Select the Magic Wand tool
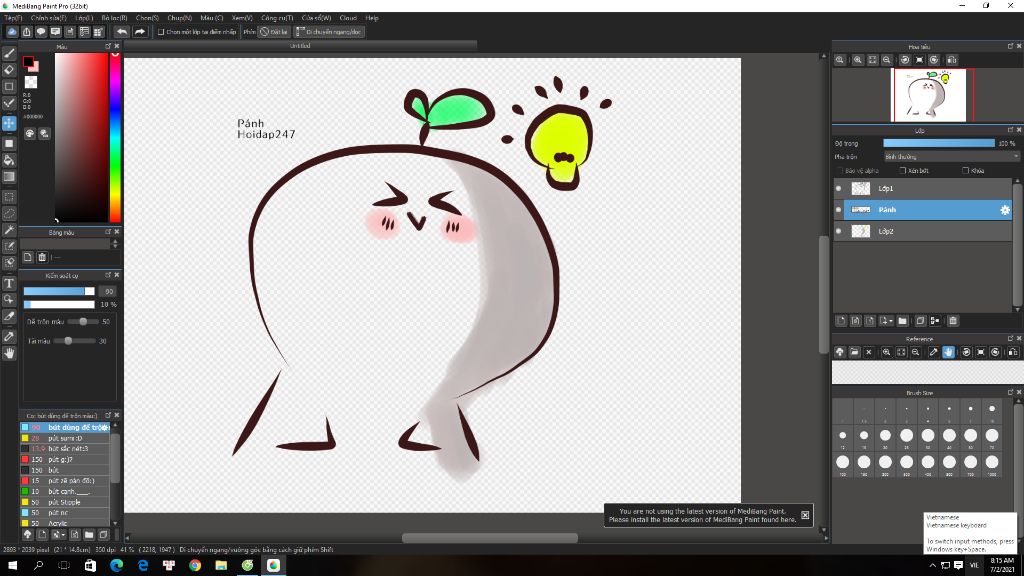Viewport: 1024px width, 576px height. tap(9, 230)
